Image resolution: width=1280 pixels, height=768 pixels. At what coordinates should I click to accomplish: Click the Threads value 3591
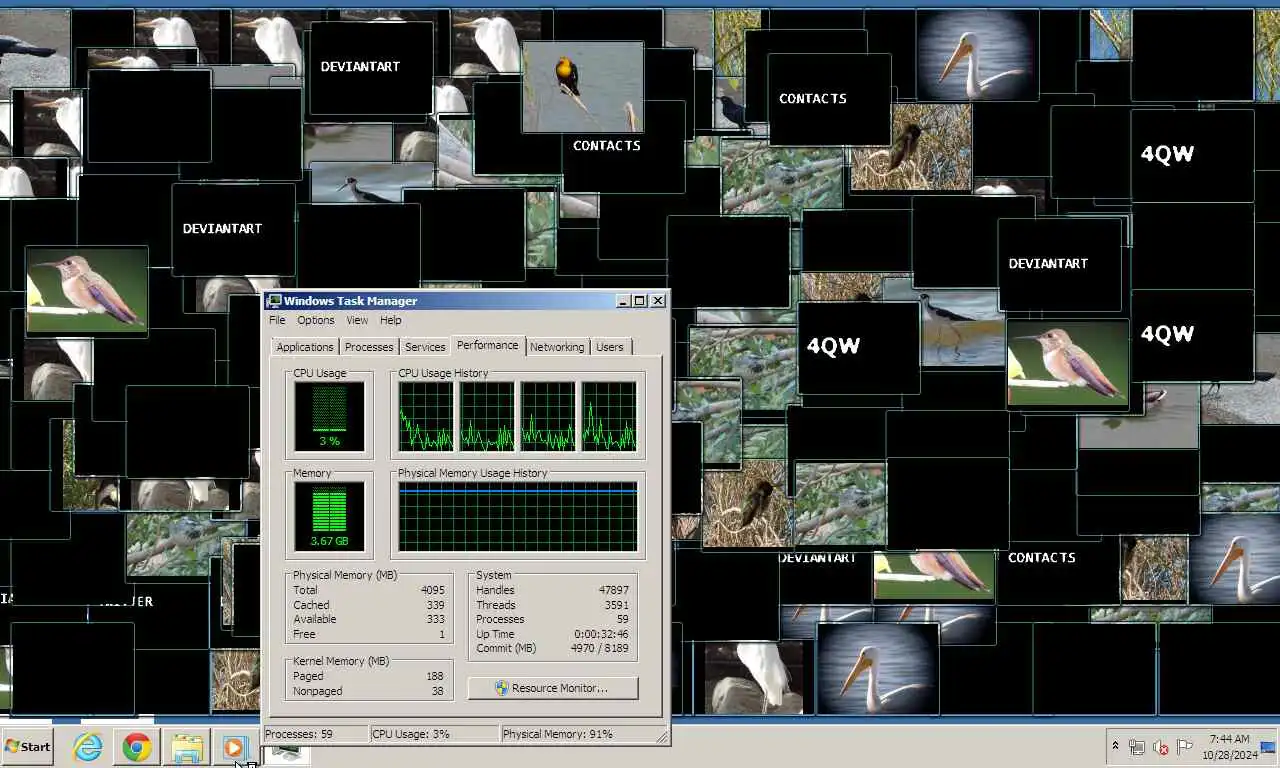pyautogui.click(x=617, y=605)
